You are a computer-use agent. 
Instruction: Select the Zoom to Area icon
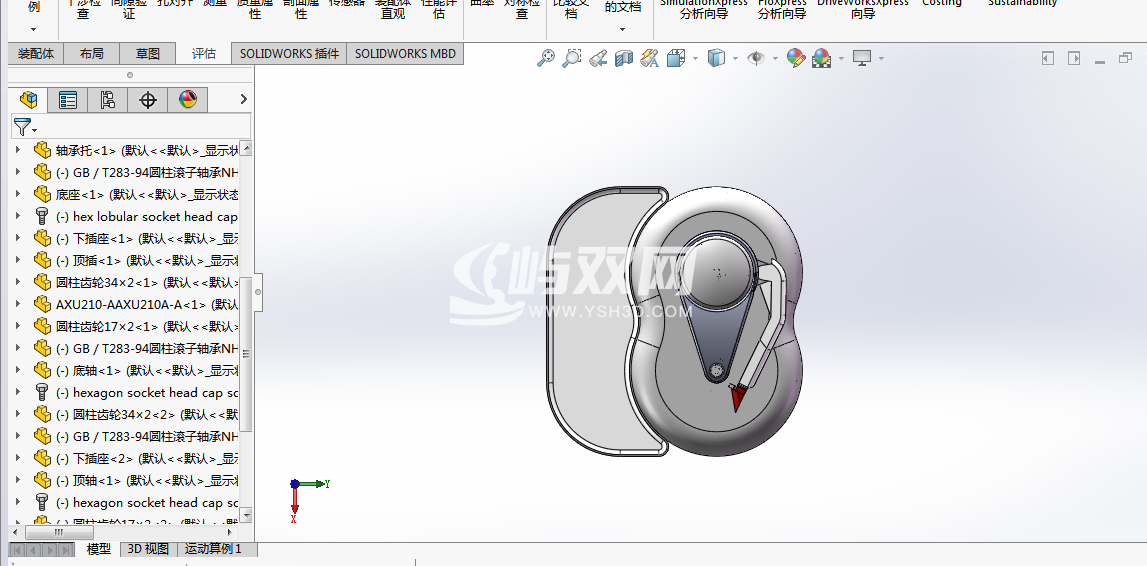coord(571,58)
